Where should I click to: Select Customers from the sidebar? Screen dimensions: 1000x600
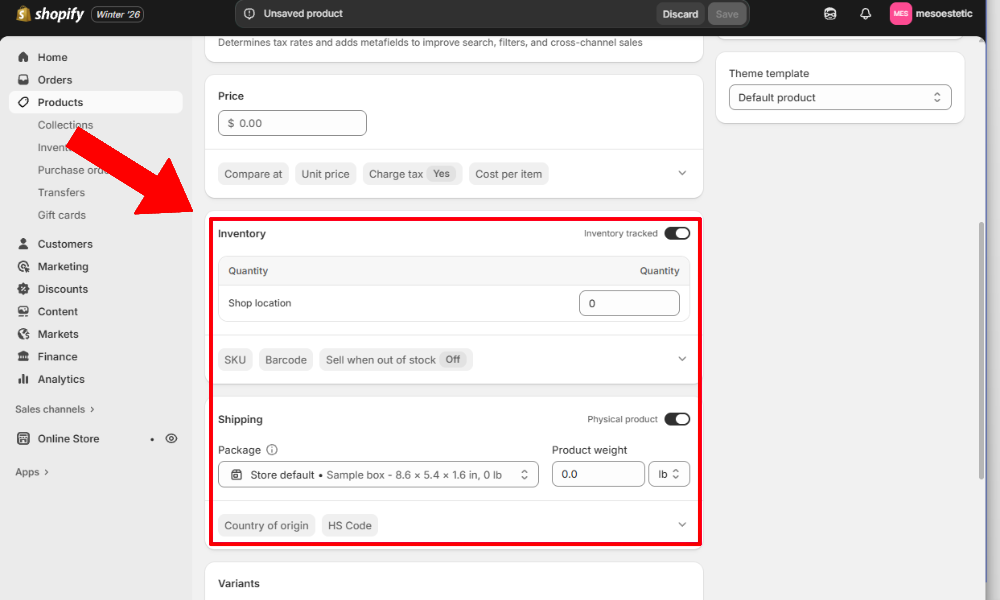66,243
